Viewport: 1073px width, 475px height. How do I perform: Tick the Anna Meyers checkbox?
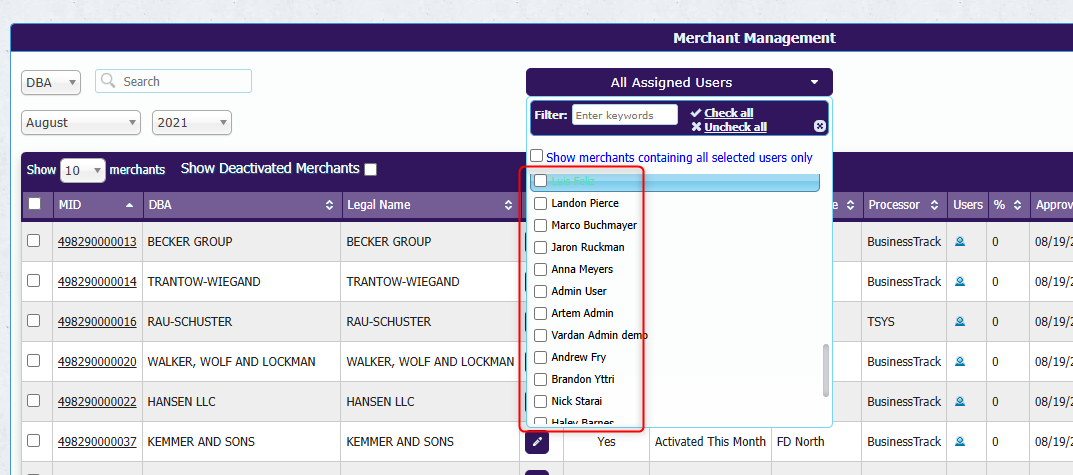pyautogui.click(x=541, y=269)
